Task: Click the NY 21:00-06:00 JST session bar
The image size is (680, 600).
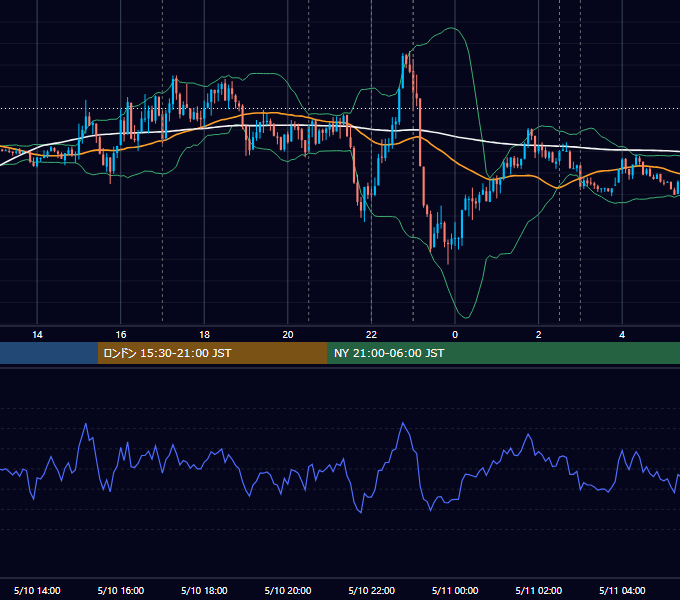Action: (x=503, y=353)
